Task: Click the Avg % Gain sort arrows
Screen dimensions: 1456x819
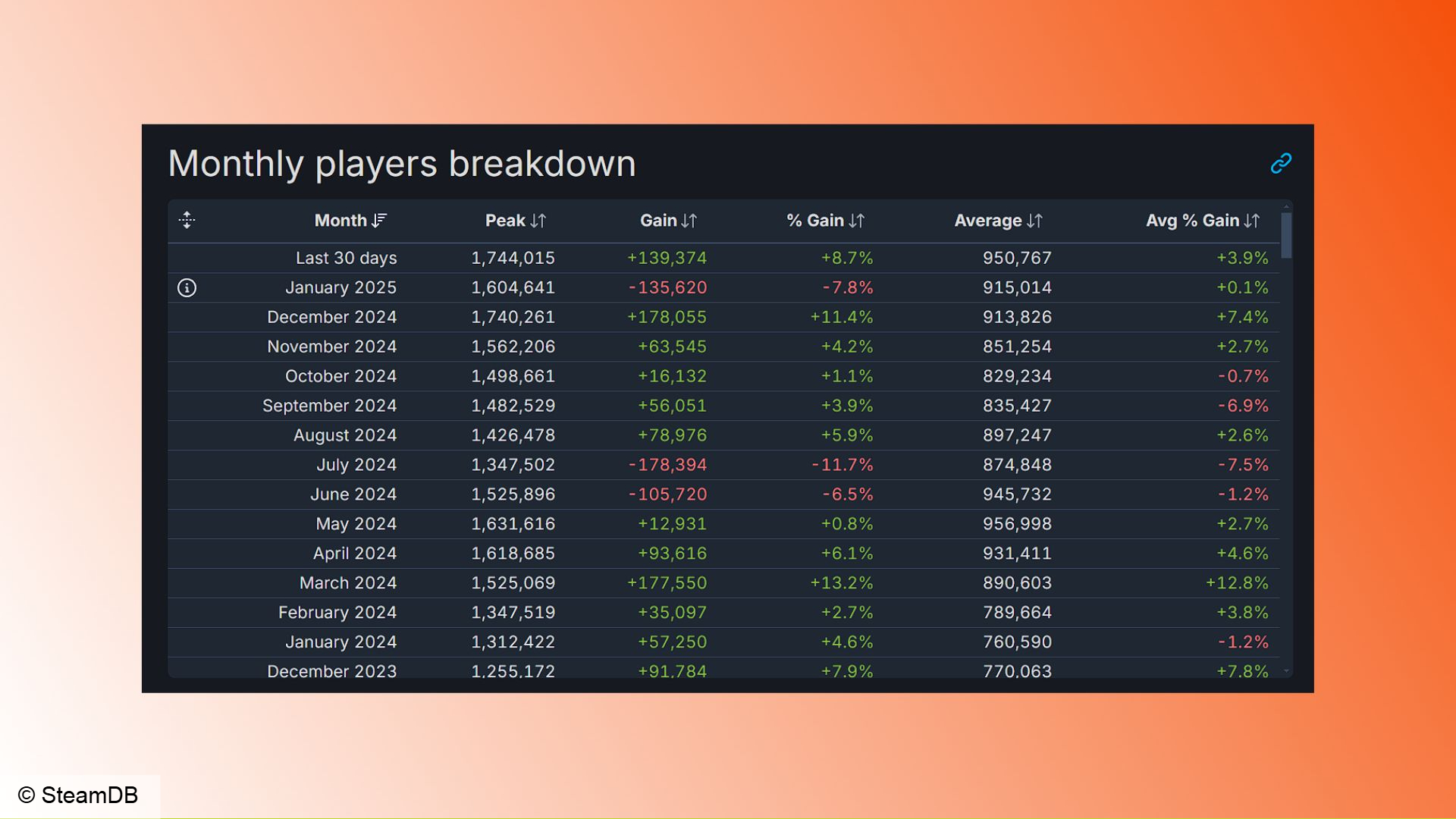Action: click(1251, 221)
